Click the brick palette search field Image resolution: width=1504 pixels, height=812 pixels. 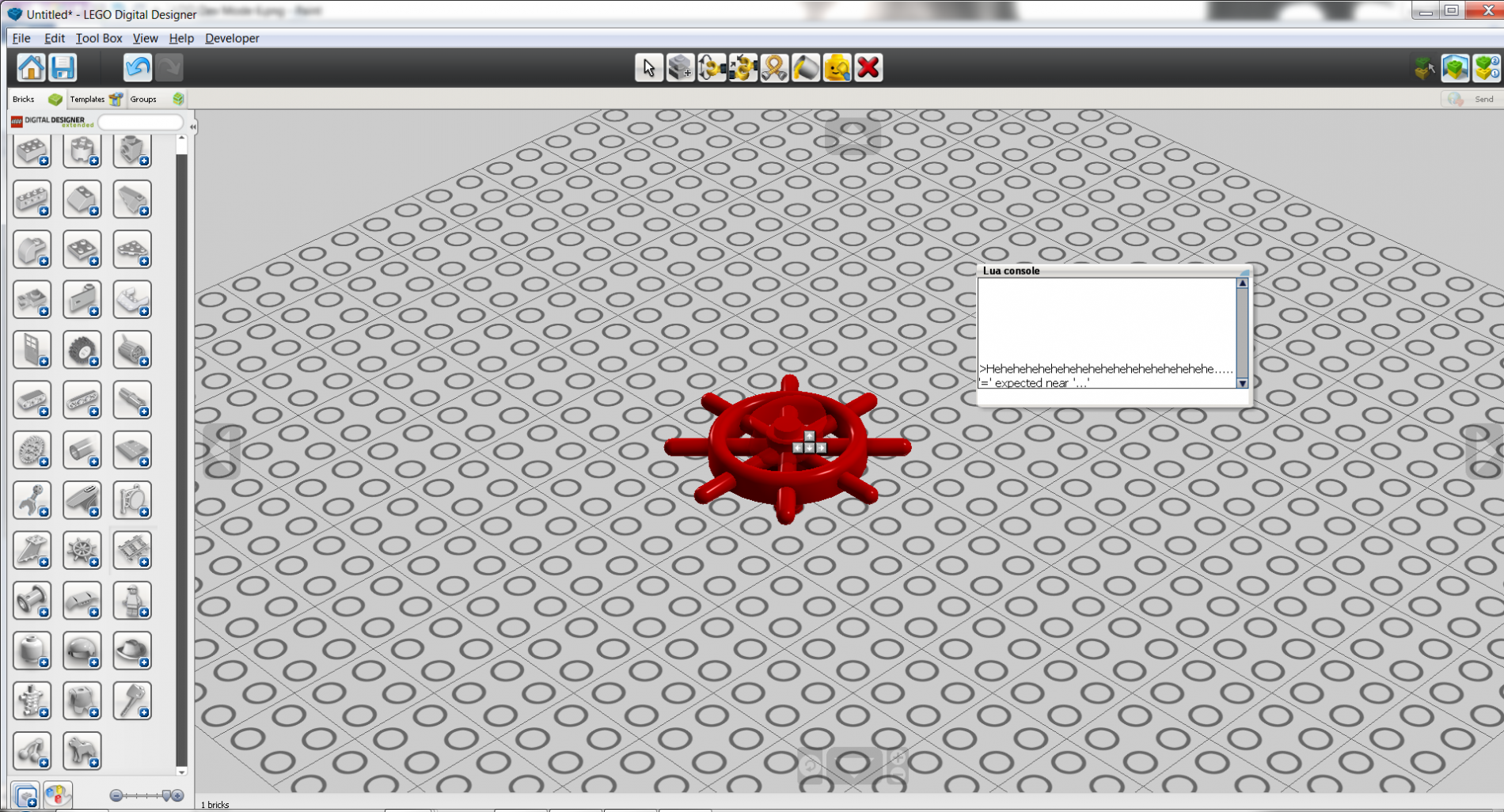pos(141,123)
